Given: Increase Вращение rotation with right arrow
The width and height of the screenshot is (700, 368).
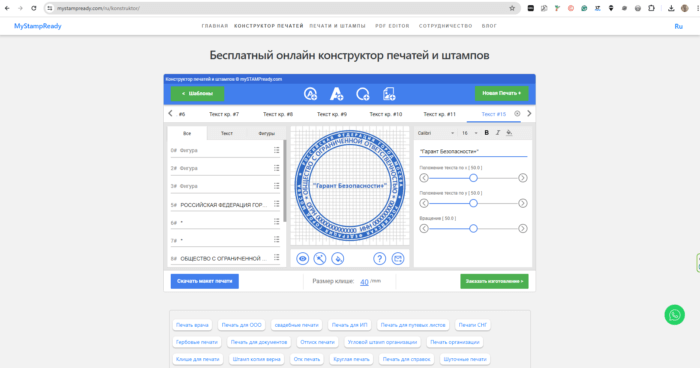Looking at the screenshot, I should (x=522, y=229).
